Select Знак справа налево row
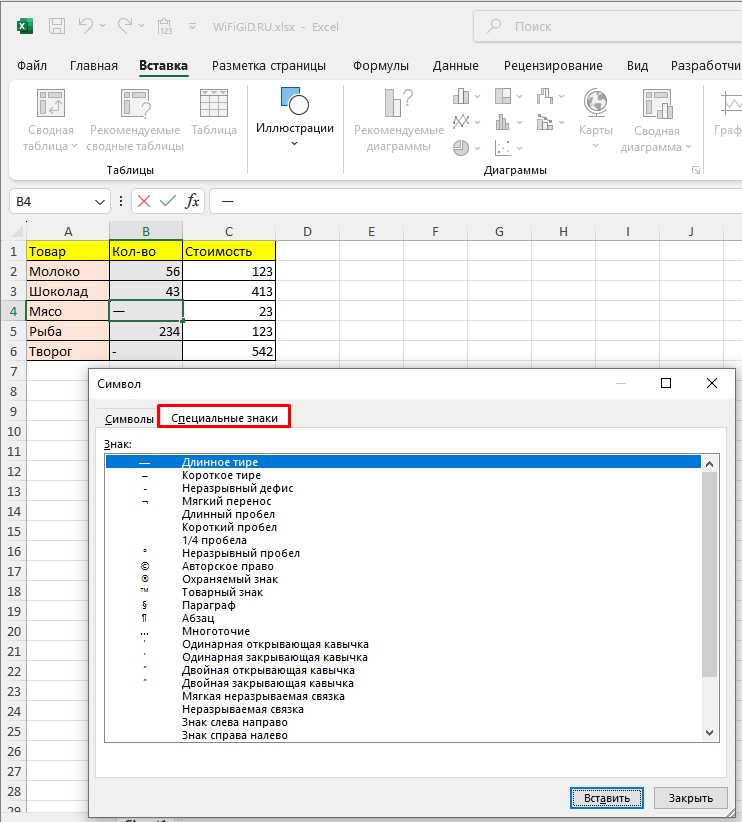This screenshot has height=822, width=742. pyautogui.click(x=403, y=735)
